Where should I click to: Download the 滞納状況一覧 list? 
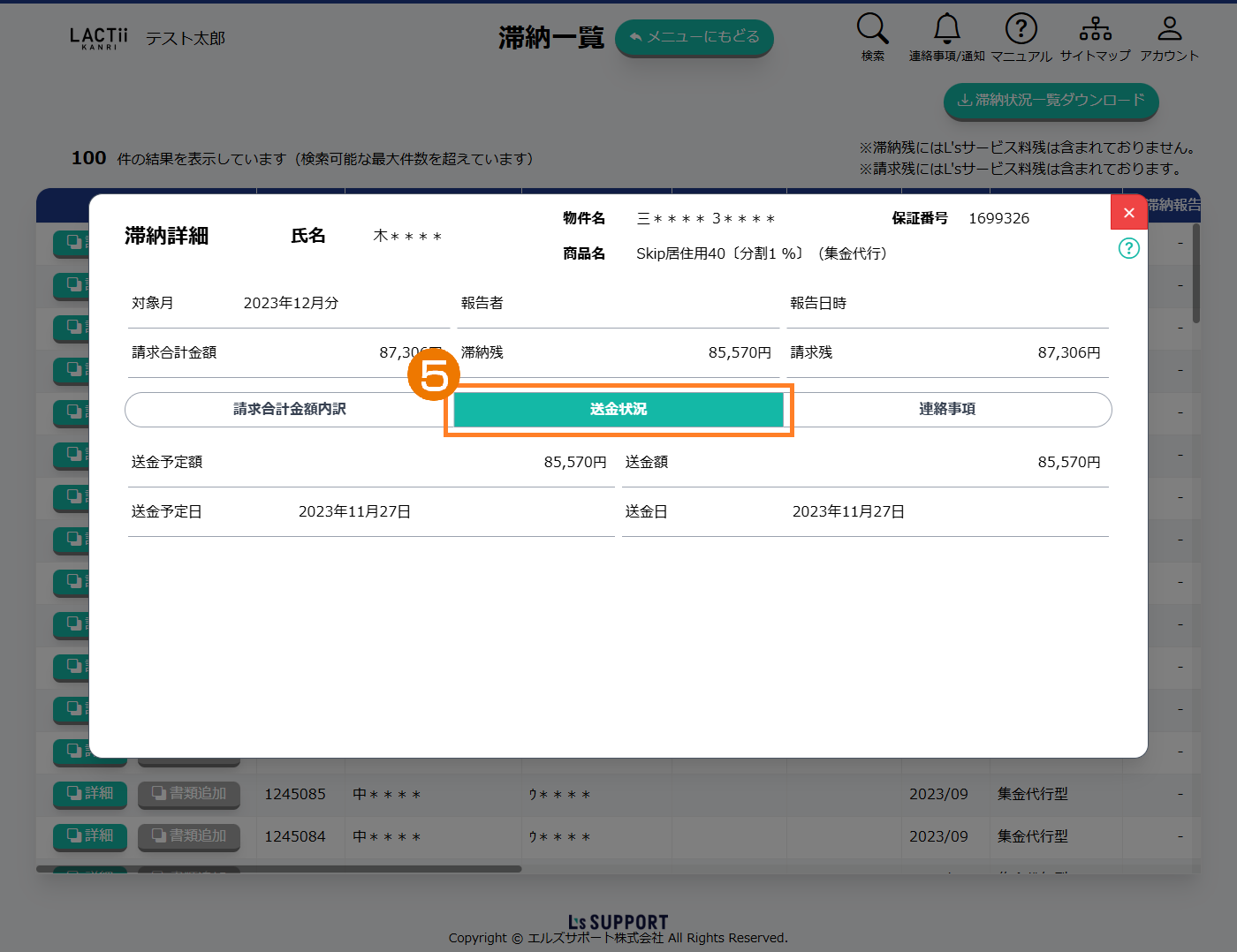point(1051,101)
